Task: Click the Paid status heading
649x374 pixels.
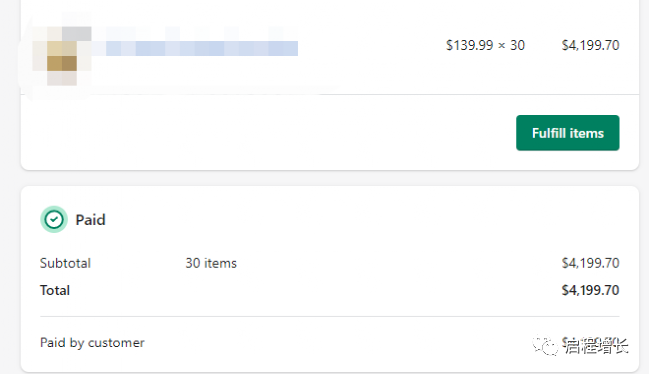Action: [90, 220]
